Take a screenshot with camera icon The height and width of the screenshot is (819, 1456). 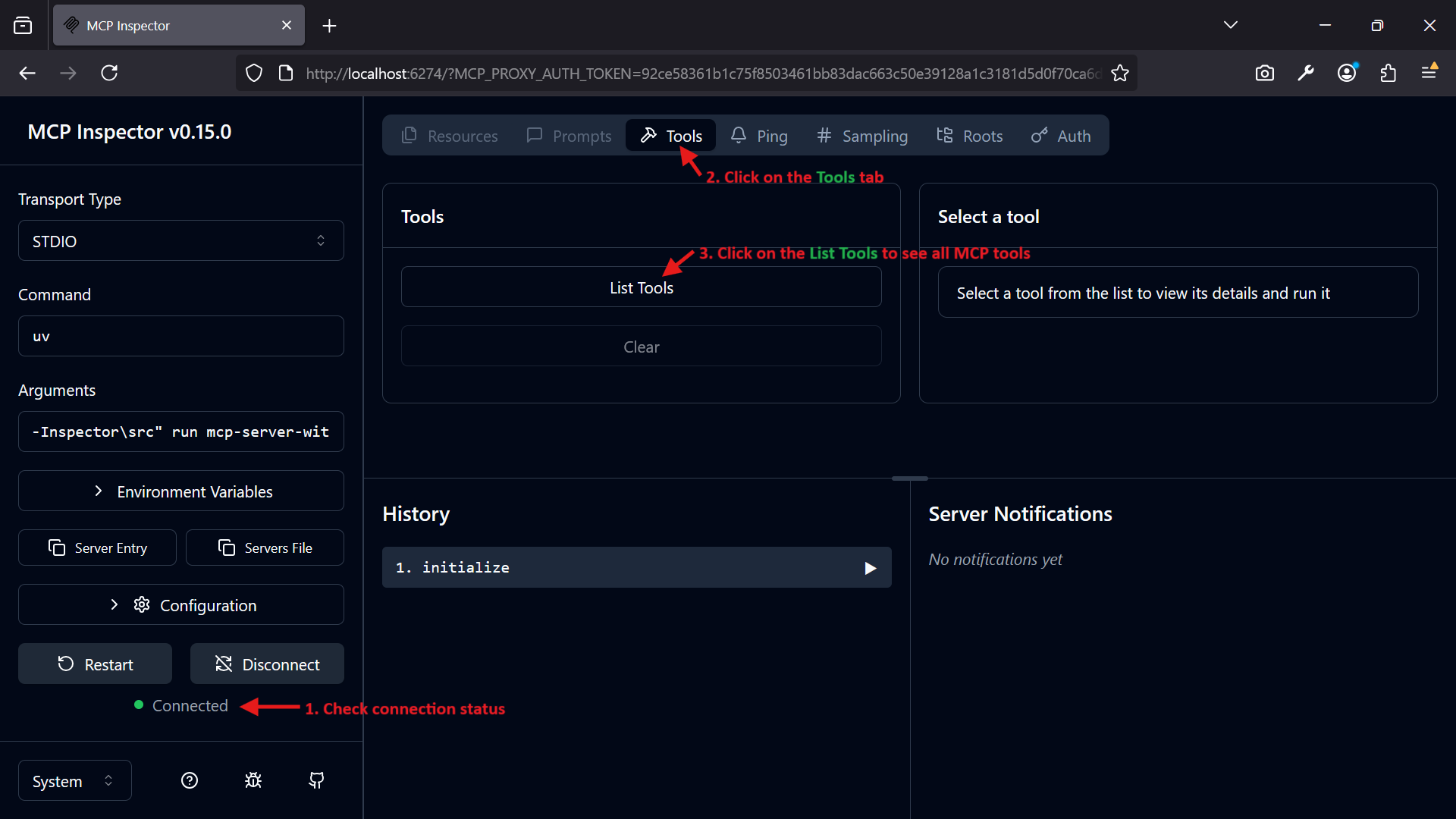(x=1265, y=73)
